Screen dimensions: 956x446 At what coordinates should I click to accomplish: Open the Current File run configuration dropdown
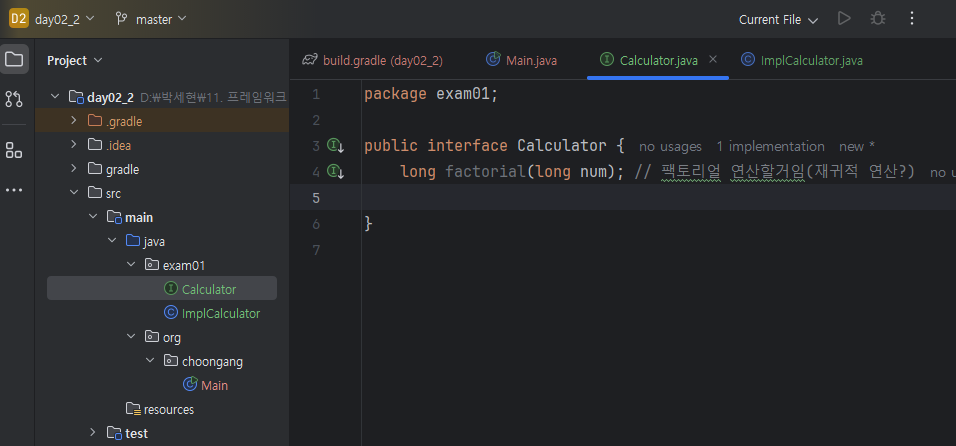[x=778, y=19]
